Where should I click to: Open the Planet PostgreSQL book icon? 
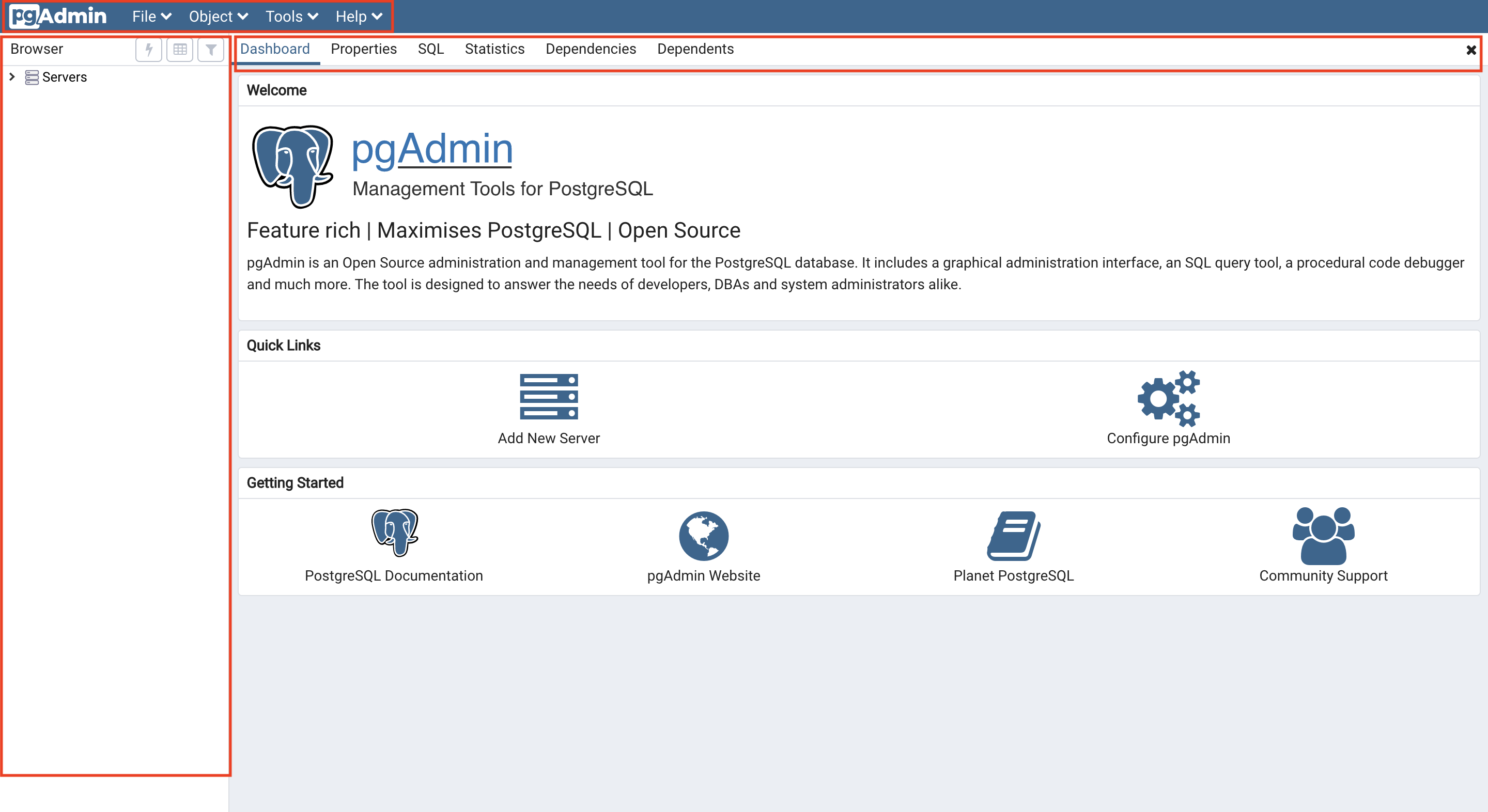[x=1014, y=535]
